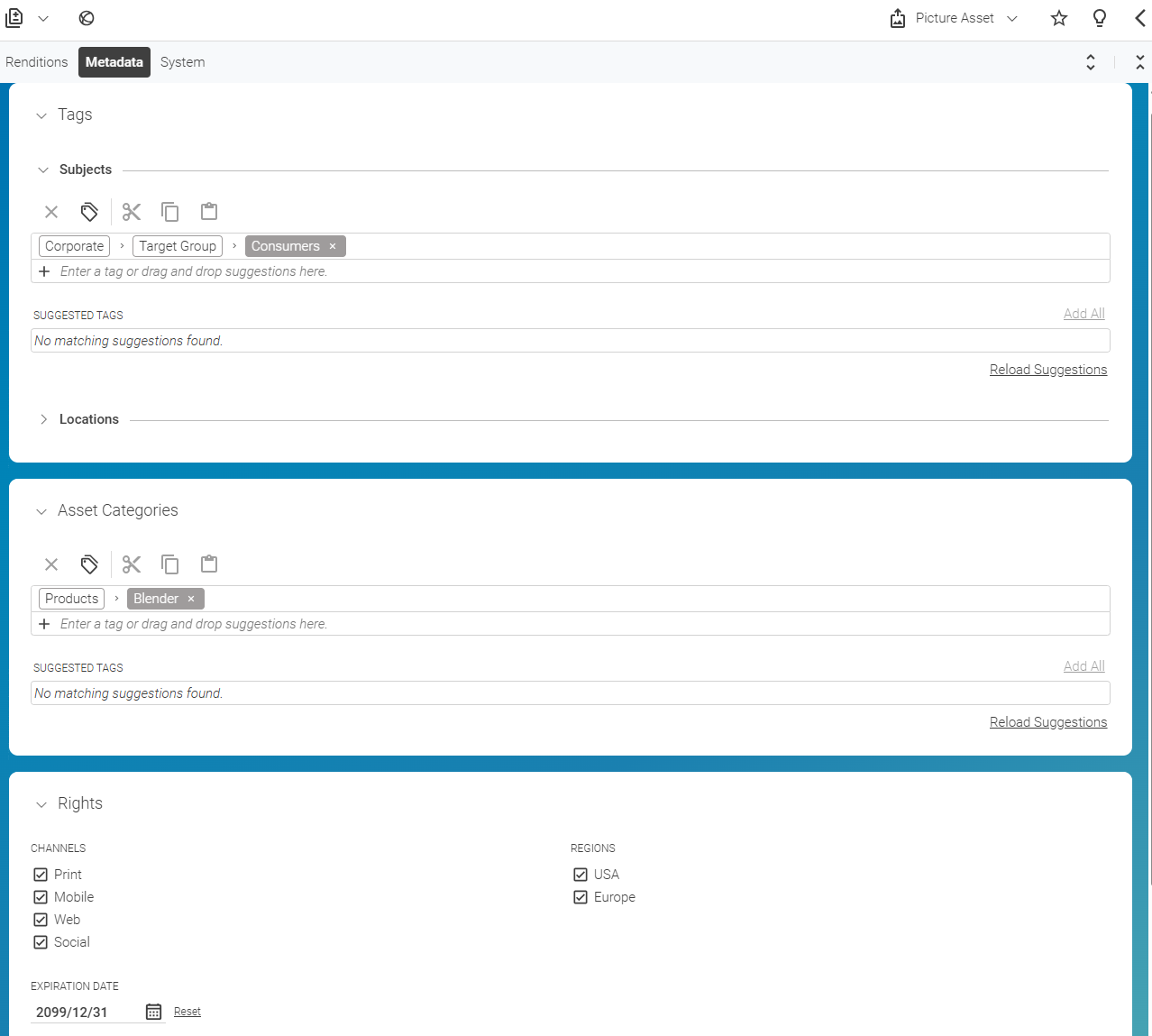Reset the expiration date
The image size is (1152, 1036).
click(187, 1012)
